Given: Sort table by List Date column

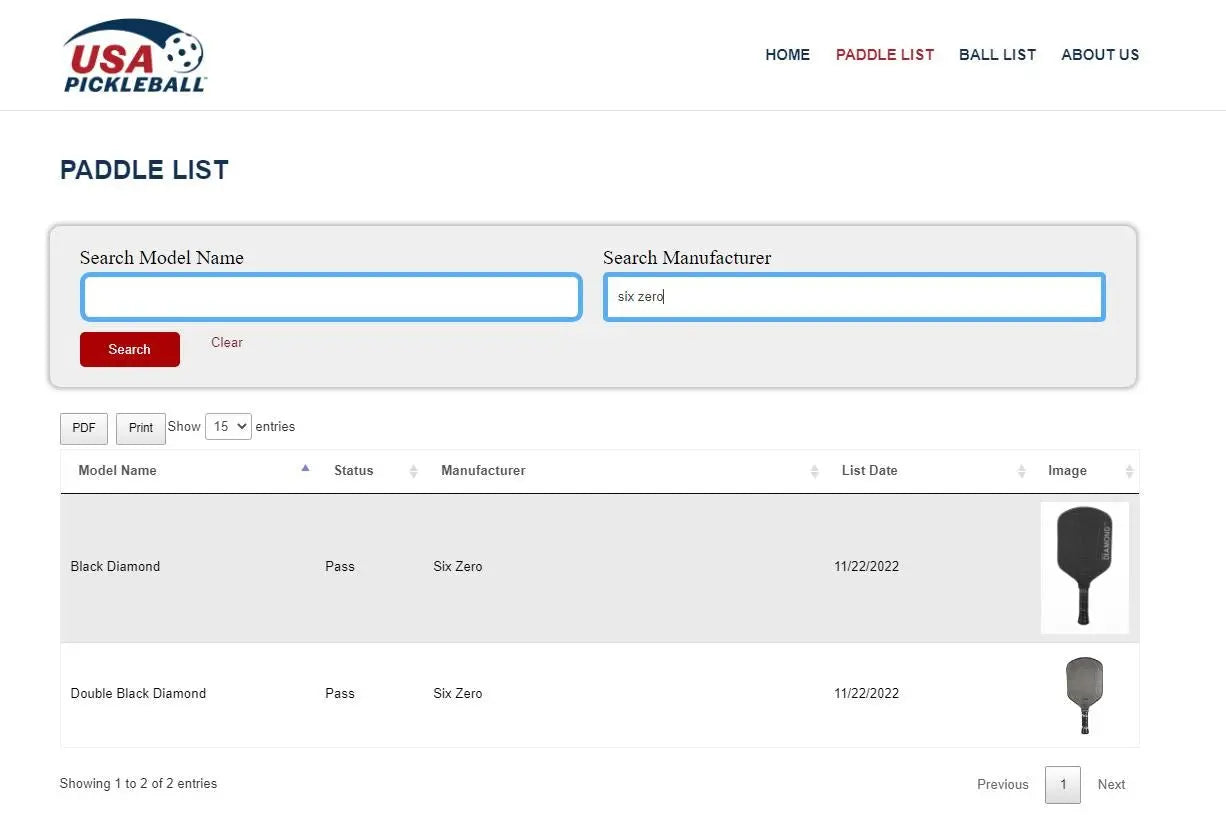Looking at the screenshot, I should (869, 471).
